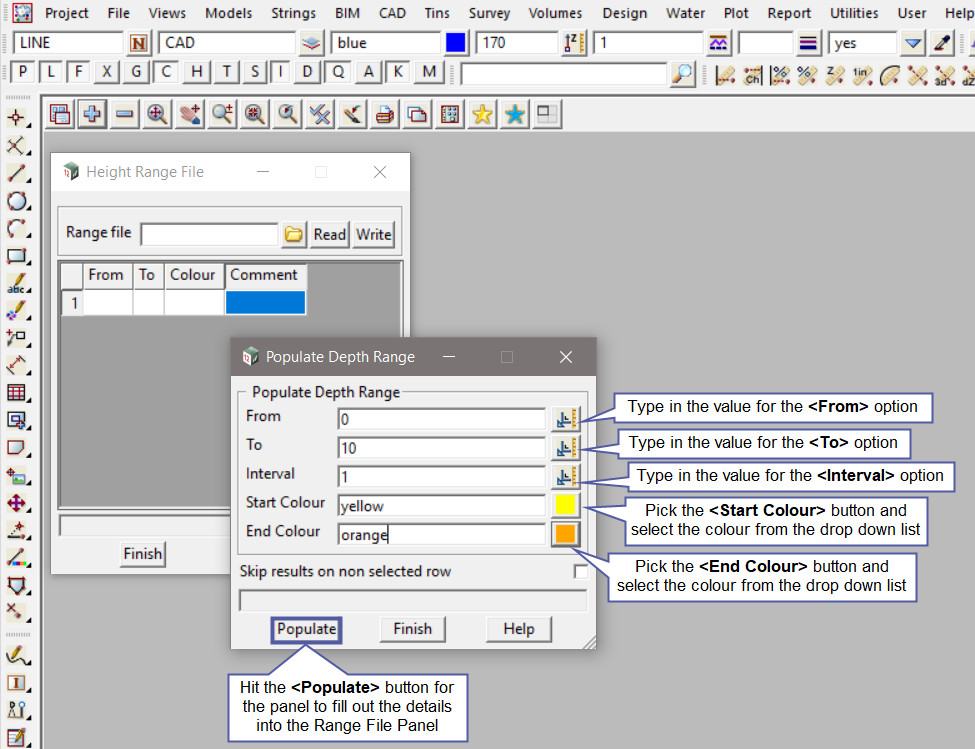
Task: Click the magnifier icon next to search box
Action: (681, 73)
